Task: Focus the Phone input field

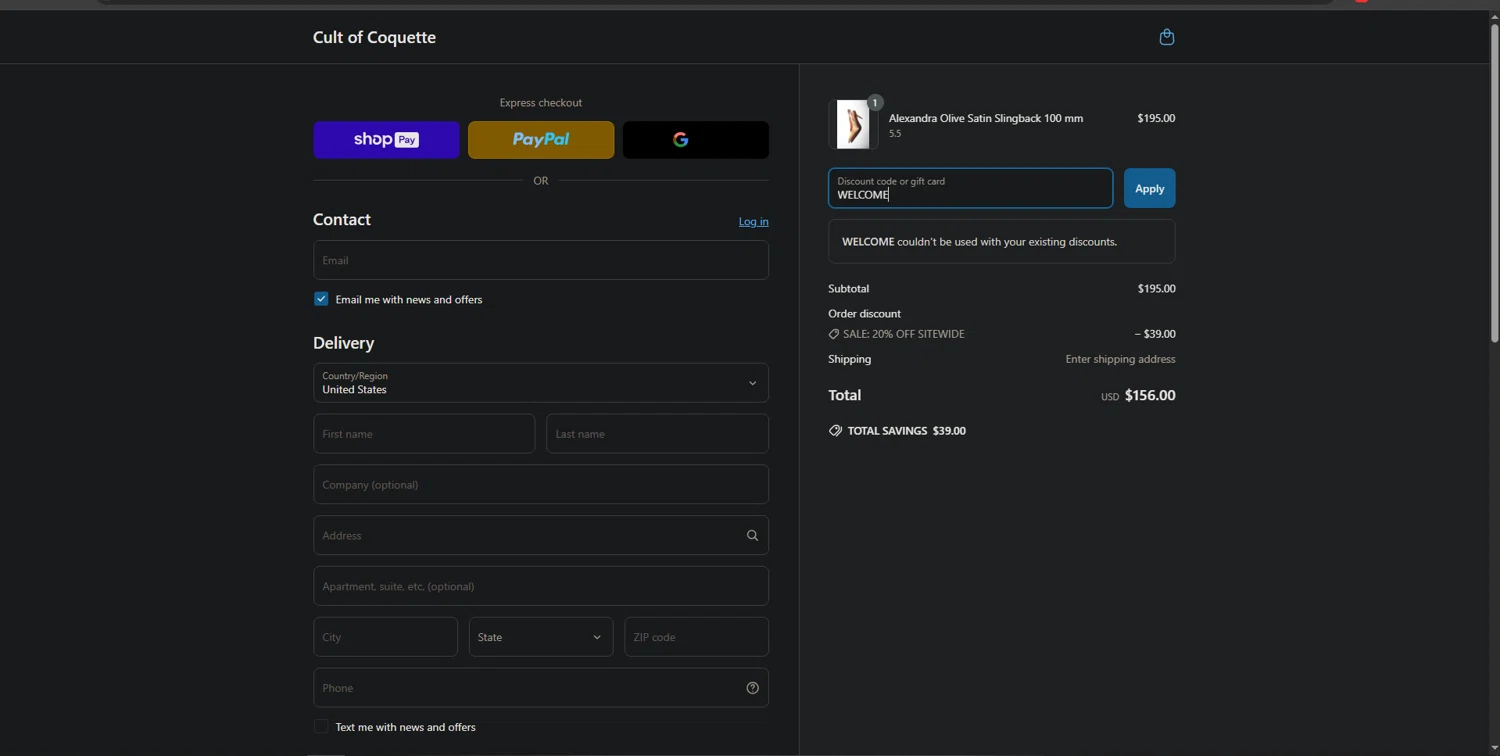Action: 541,688
